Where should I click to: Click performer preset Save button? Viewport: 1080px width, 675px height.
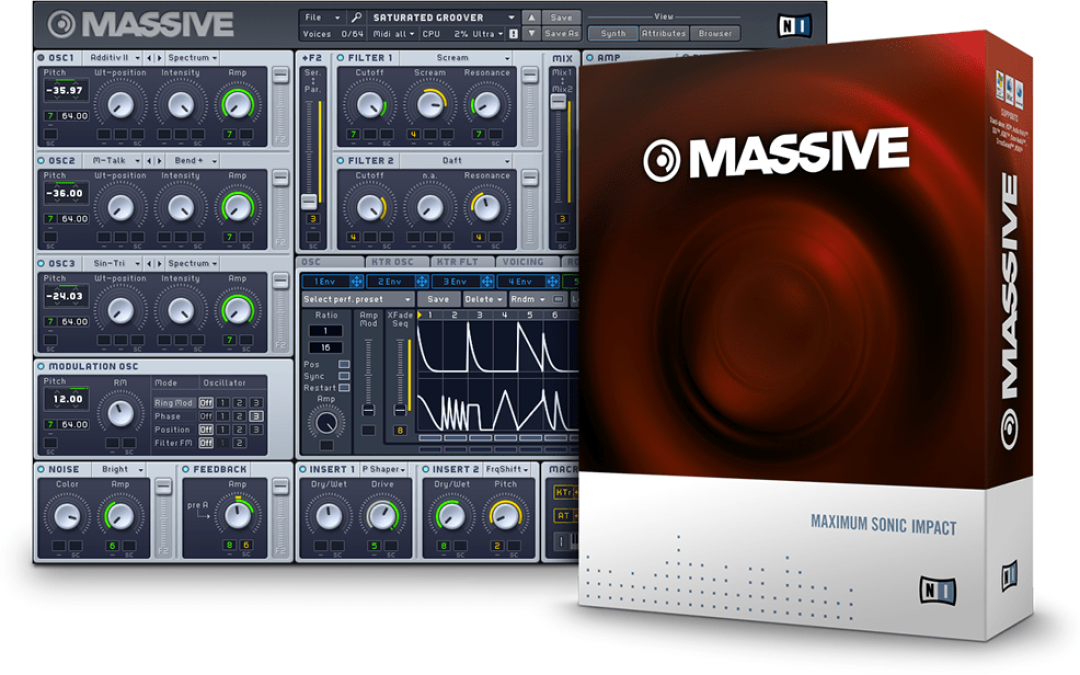coord(438,299)
